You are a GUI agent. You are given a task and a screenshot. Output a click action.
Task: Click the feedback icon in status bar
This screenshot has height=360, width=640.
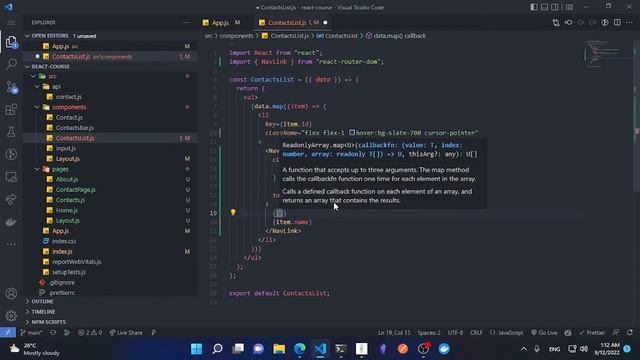616,333
